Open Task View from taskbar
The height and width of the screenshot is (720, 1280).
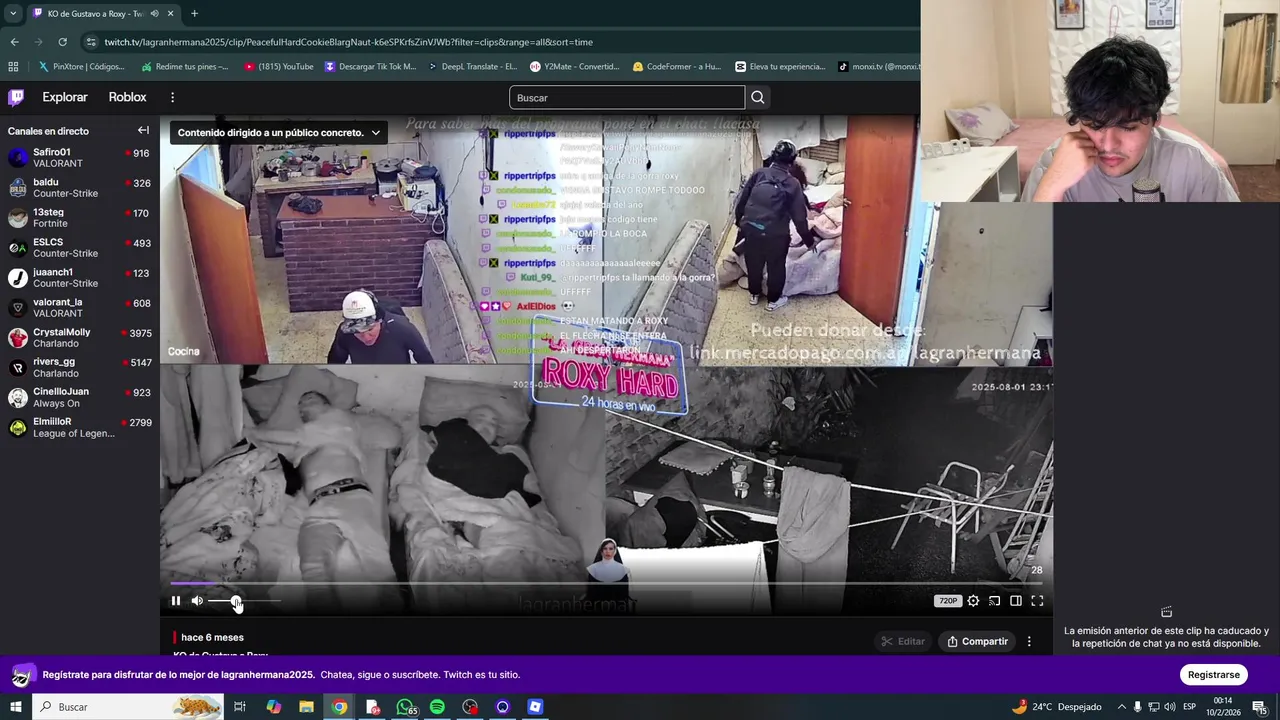(240, 707)
